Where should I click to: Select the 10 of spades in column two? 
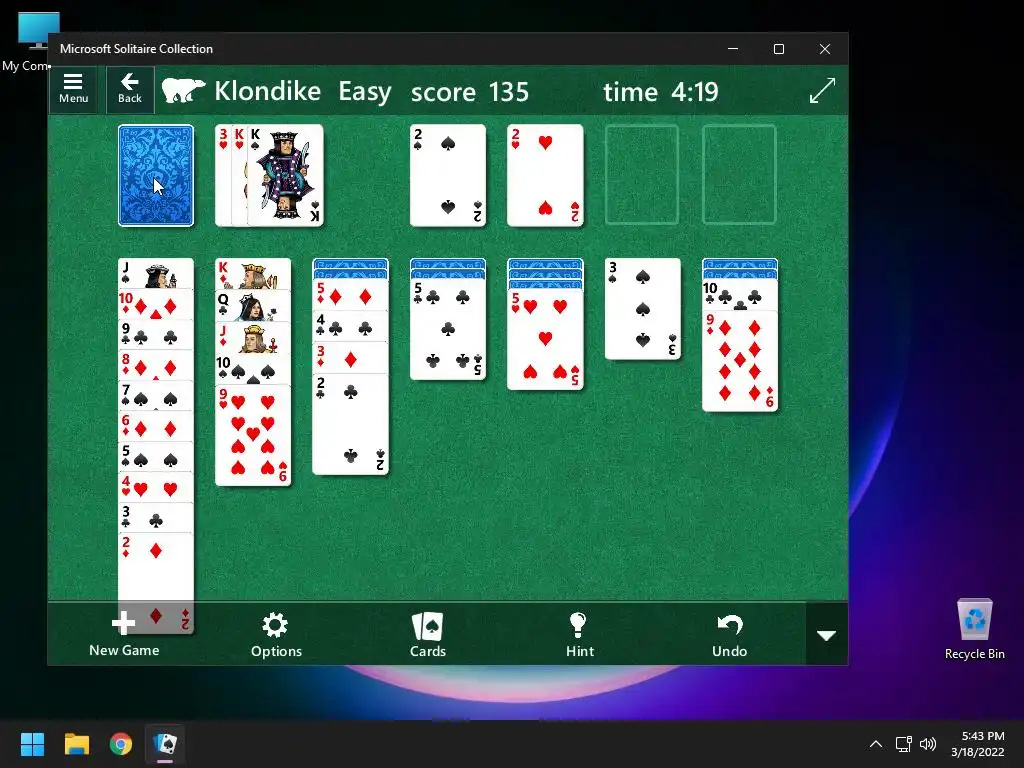point(253,369)
